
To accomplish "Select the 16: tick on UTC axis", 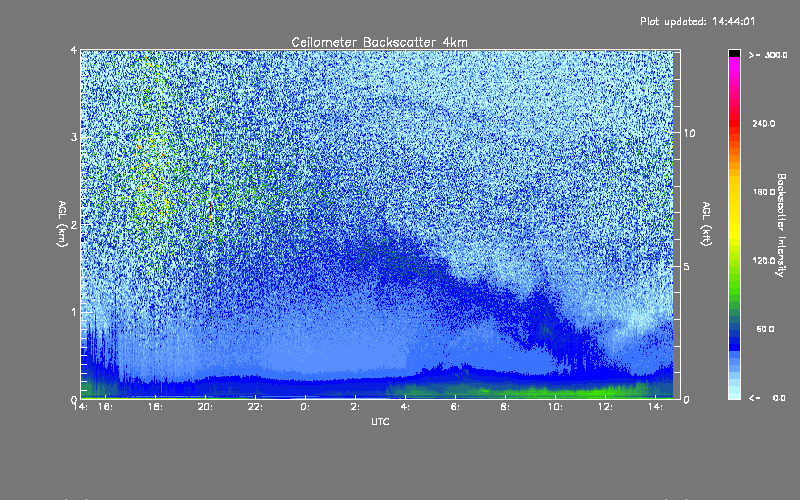I will [x=105, y=407].
